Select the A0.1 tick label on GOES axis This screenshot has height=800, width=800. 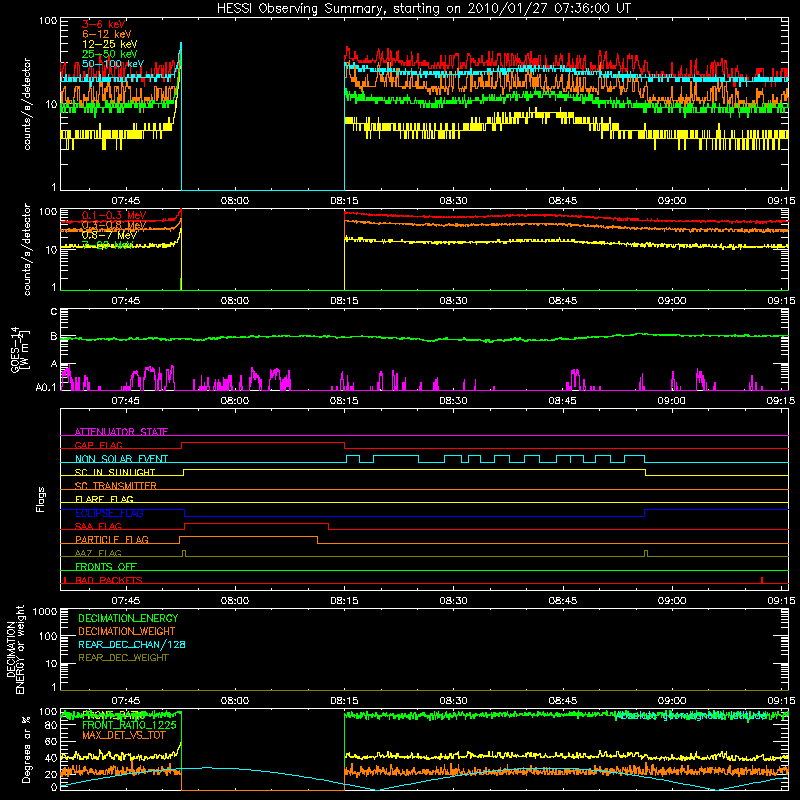coord(46,387)
